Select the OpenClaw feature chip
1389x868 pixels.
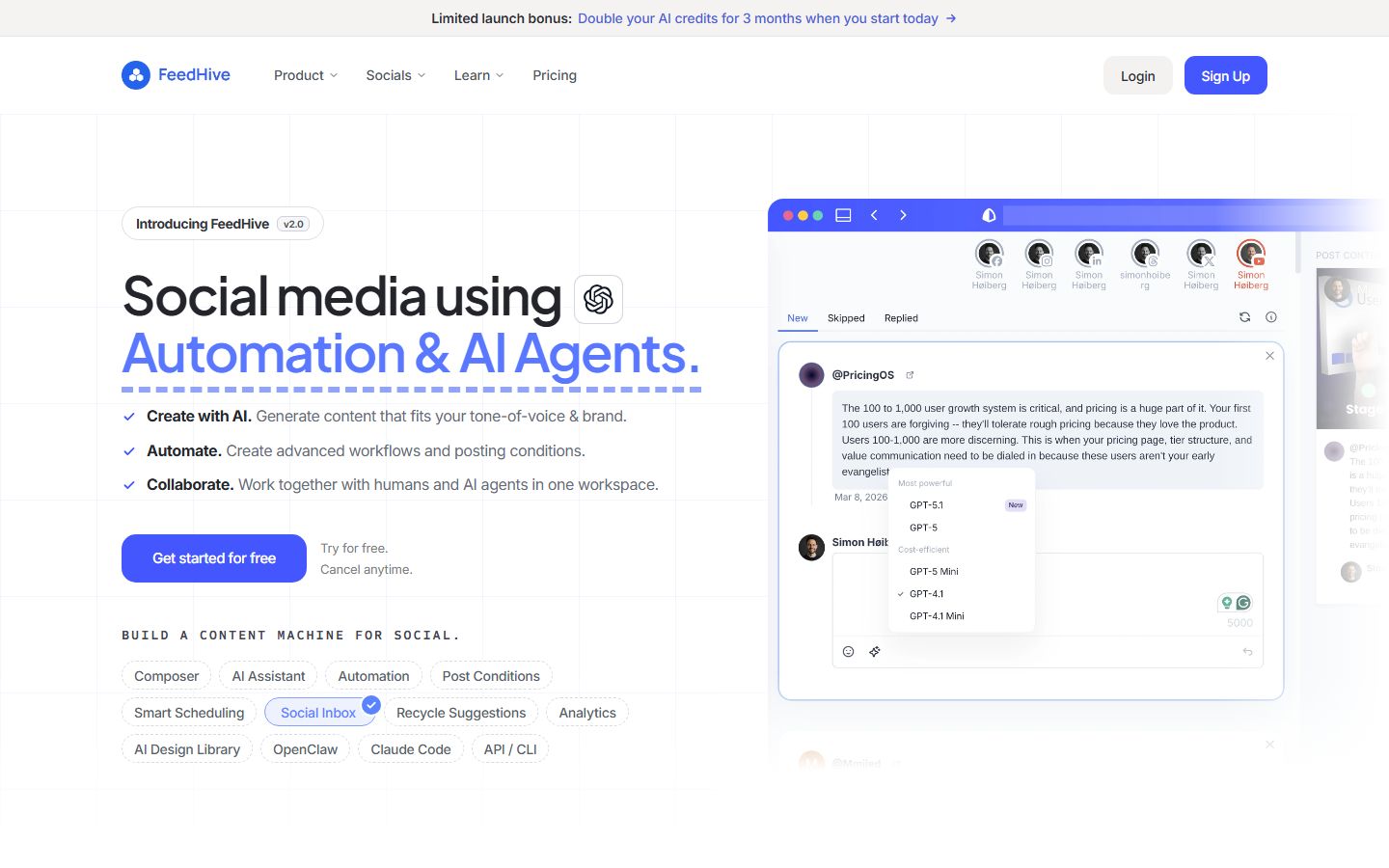306,749
